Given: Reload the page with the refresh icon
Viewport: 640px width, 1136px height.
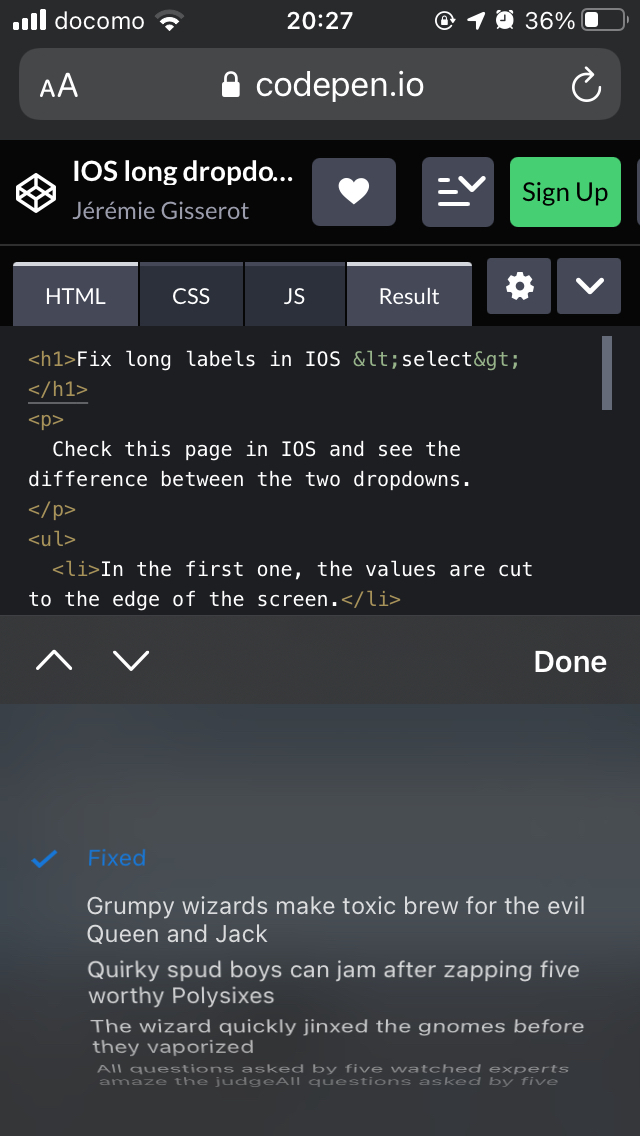Looking at the screenshot, I should [586, 85].
